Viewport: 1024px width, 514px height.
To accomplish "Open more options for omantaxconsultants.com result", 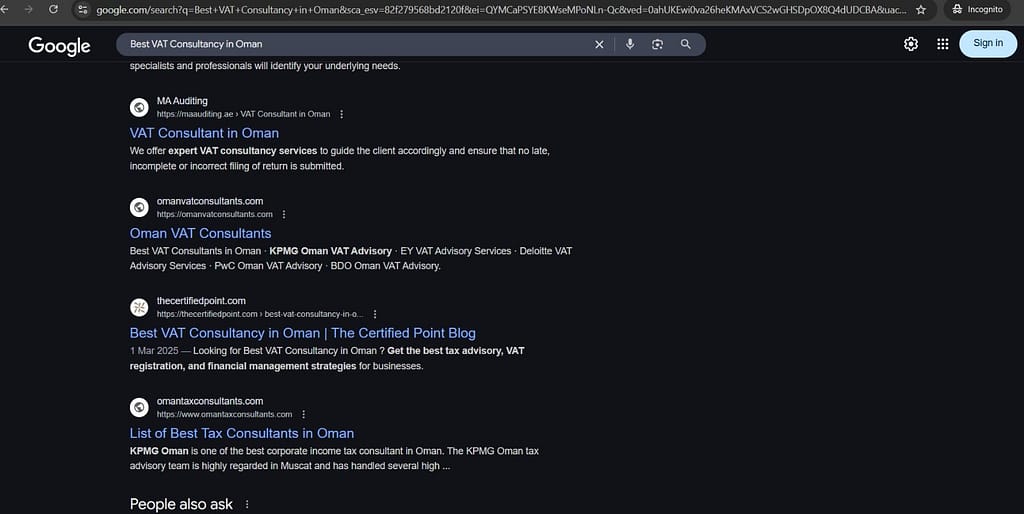I will [x=303, y=414].
